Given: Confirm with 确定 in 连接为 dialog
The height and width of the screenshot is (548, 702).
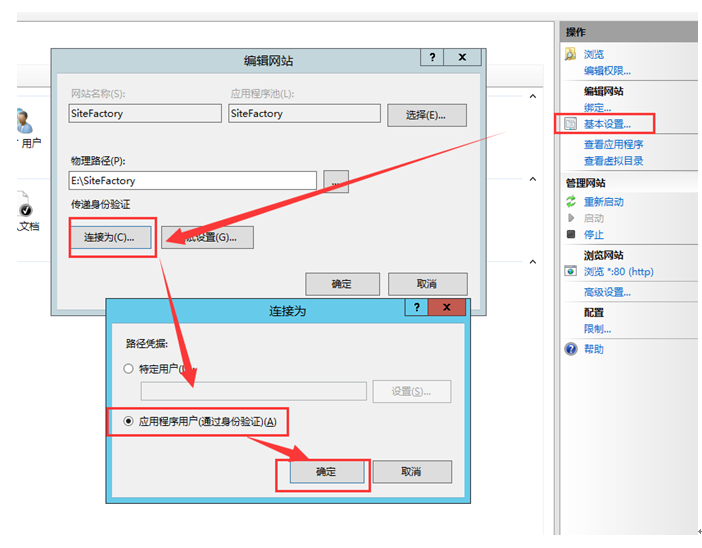Looking at the screenshot, I should [x=326, y=472].
